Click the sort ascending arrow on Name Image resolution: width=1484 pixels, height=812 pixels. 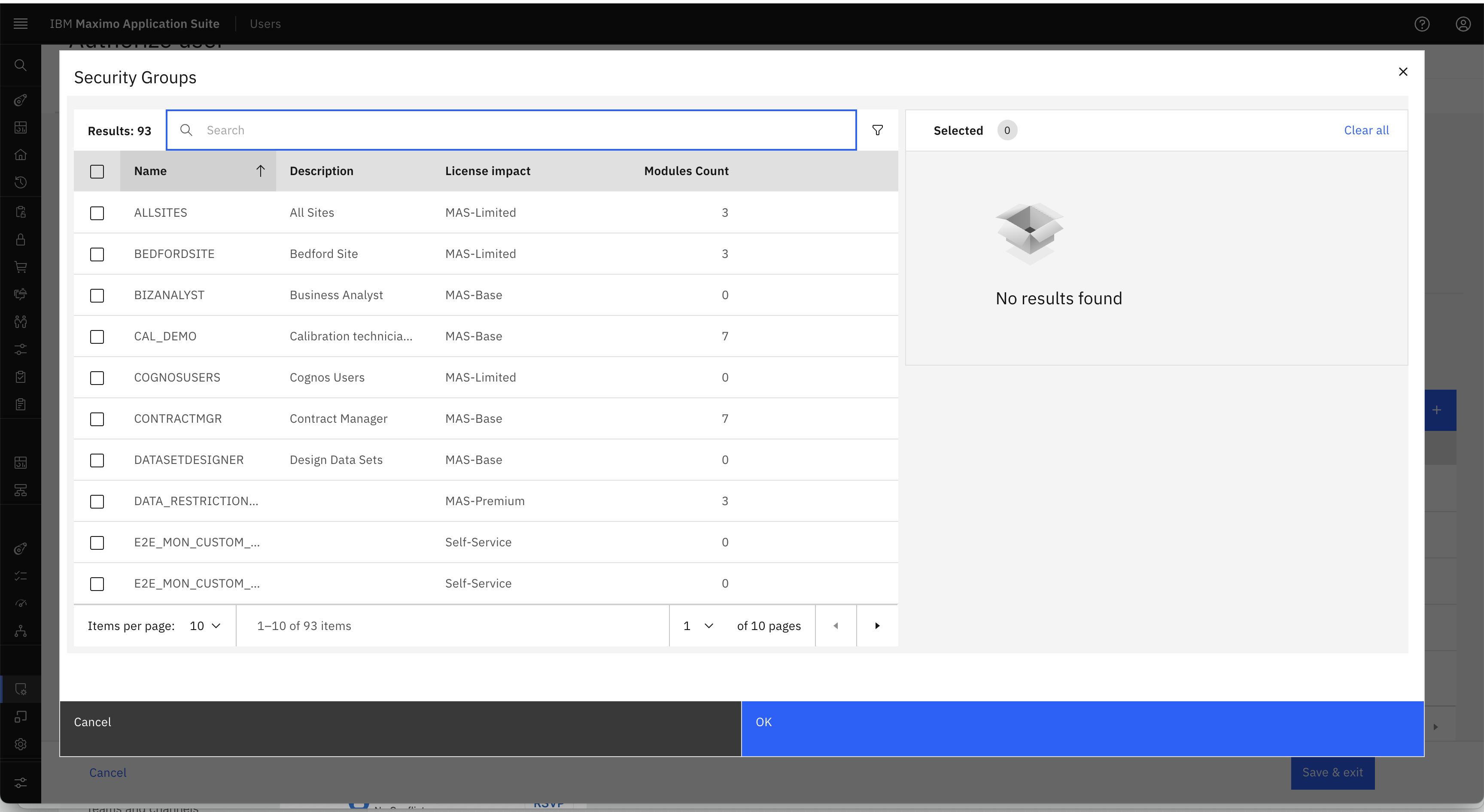coord(260,171)
